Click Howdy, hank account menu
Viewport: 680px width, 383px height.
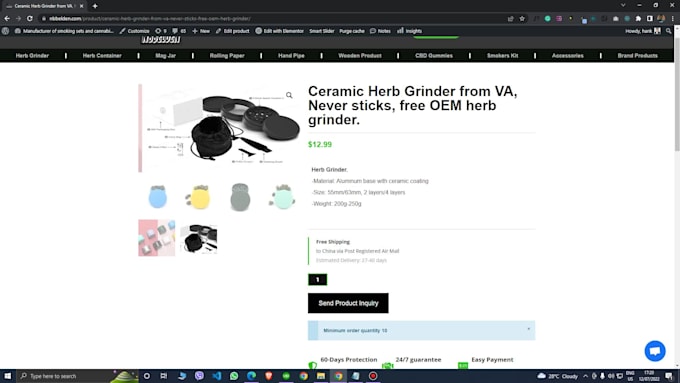(x=643, y=31)
